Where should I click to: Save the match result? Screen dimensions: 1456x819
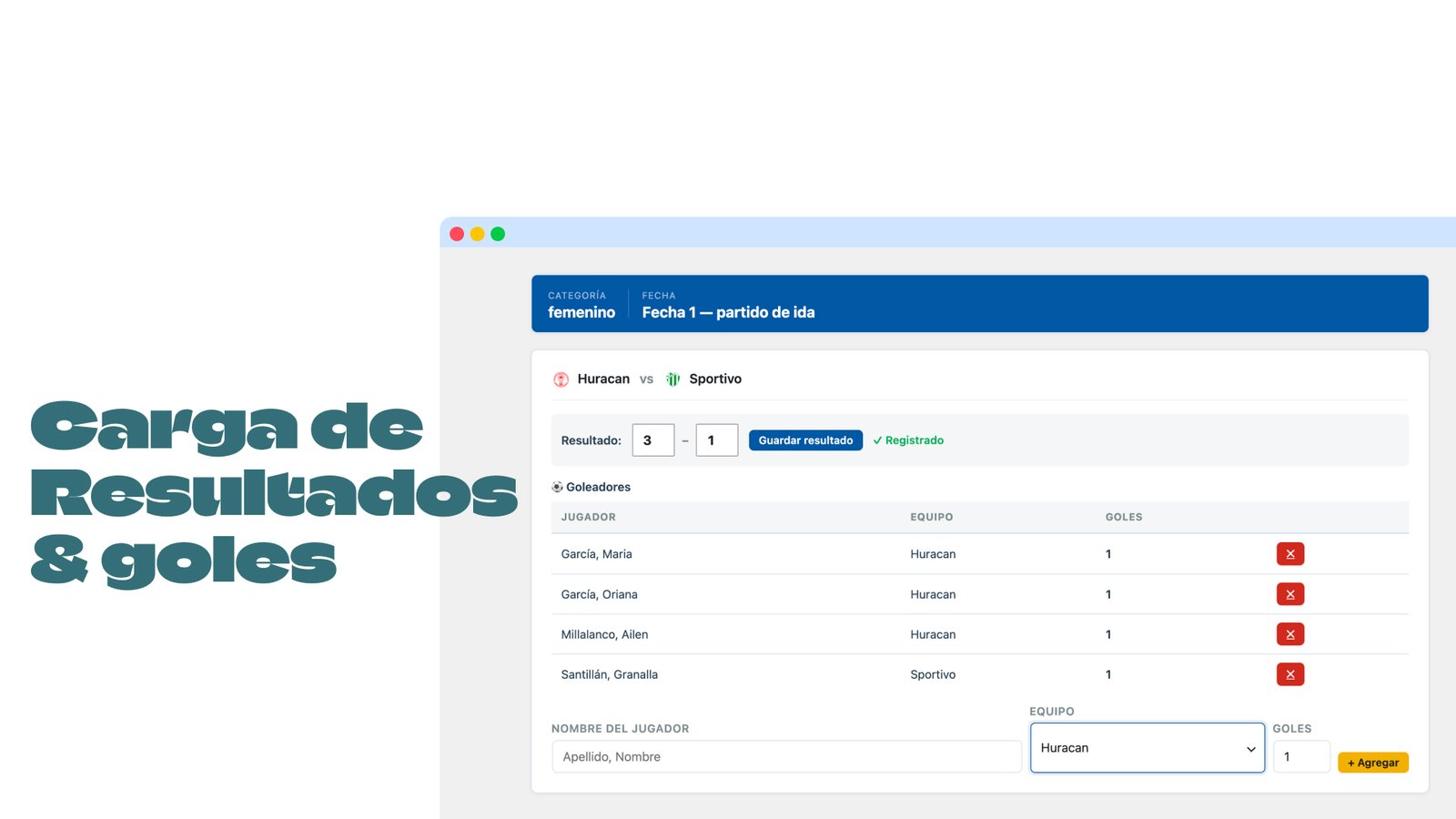coord(805,440)
